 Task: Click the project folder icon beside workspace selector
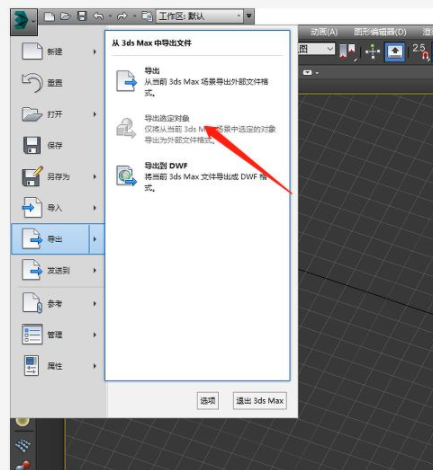[x=147, y=16]
